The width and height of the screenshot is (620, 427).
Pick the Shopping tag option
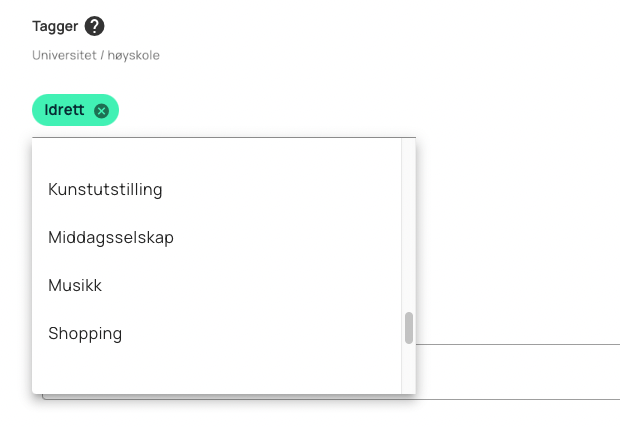tap(216, 334)
